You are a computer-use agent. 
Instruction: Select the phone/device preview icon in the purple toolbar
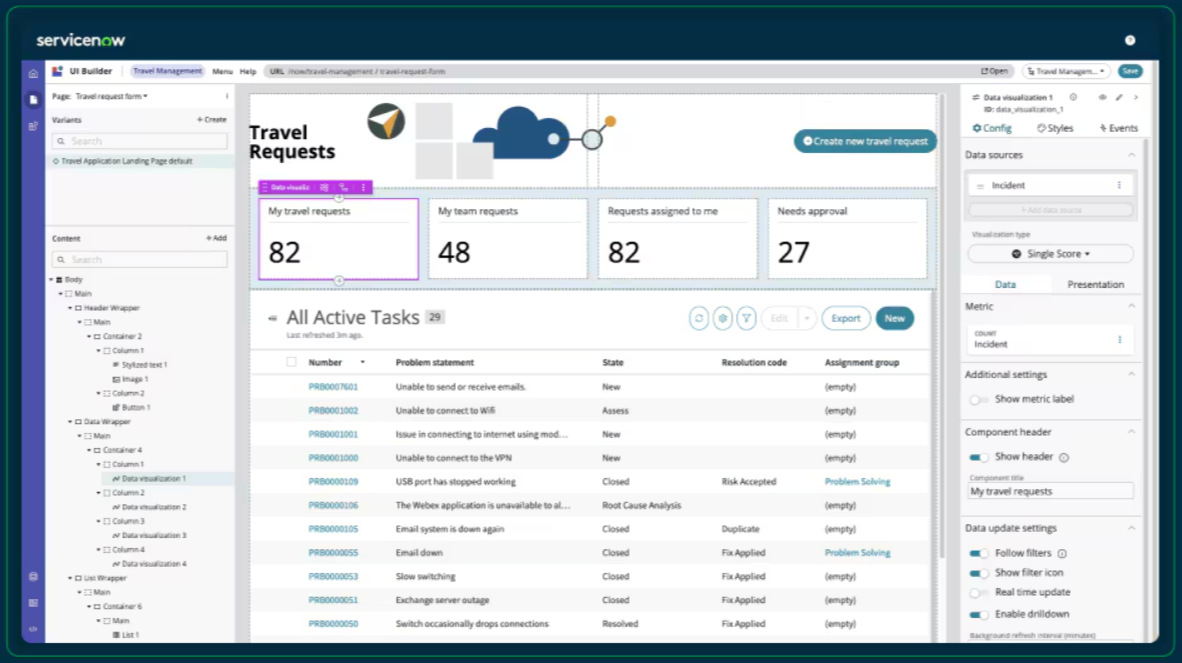pyautogui.click(x=343, y=187)
